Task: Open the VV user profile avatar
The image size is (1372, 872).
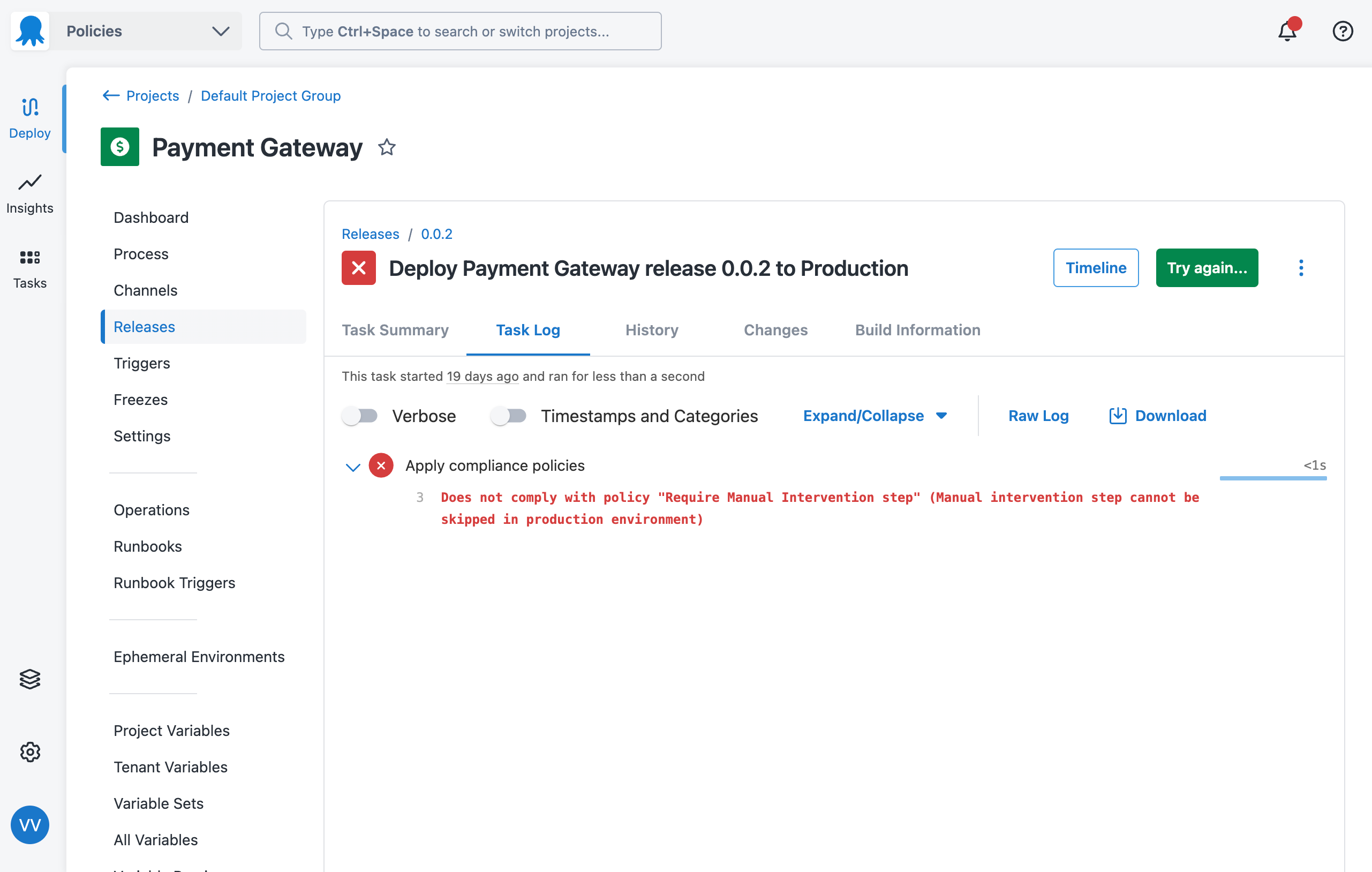Action: point(29,825)
